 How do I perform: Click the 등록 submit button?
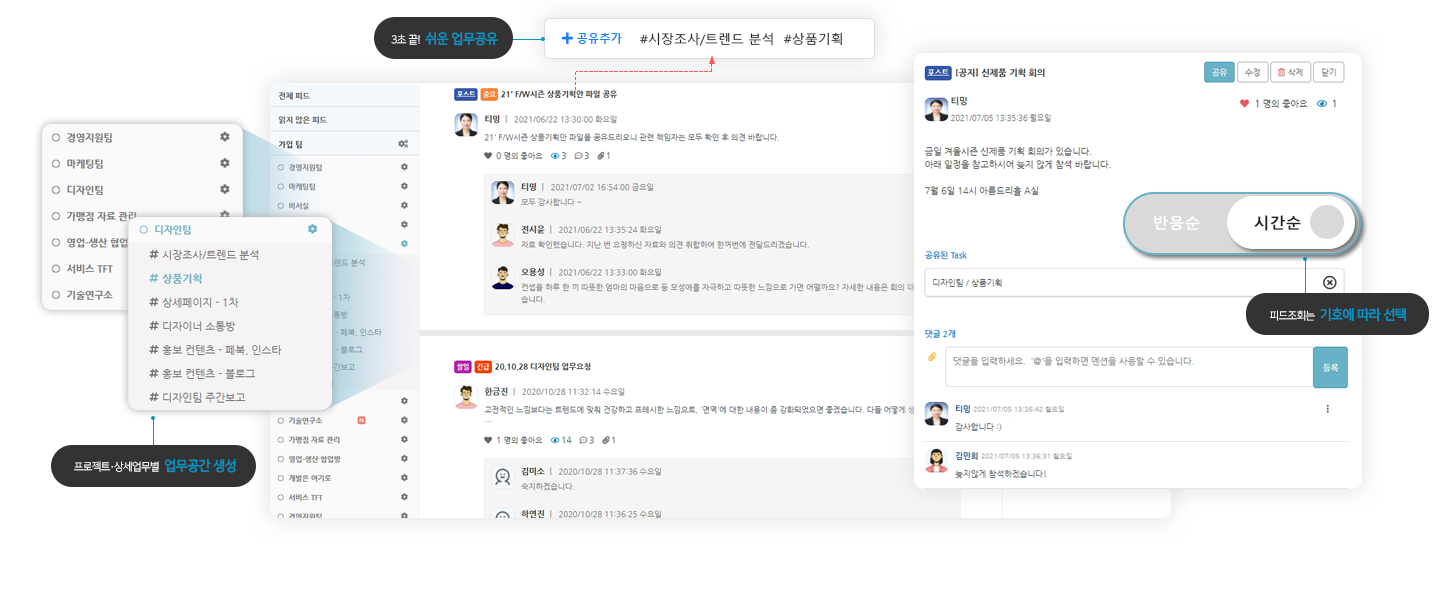point(1330,367)
